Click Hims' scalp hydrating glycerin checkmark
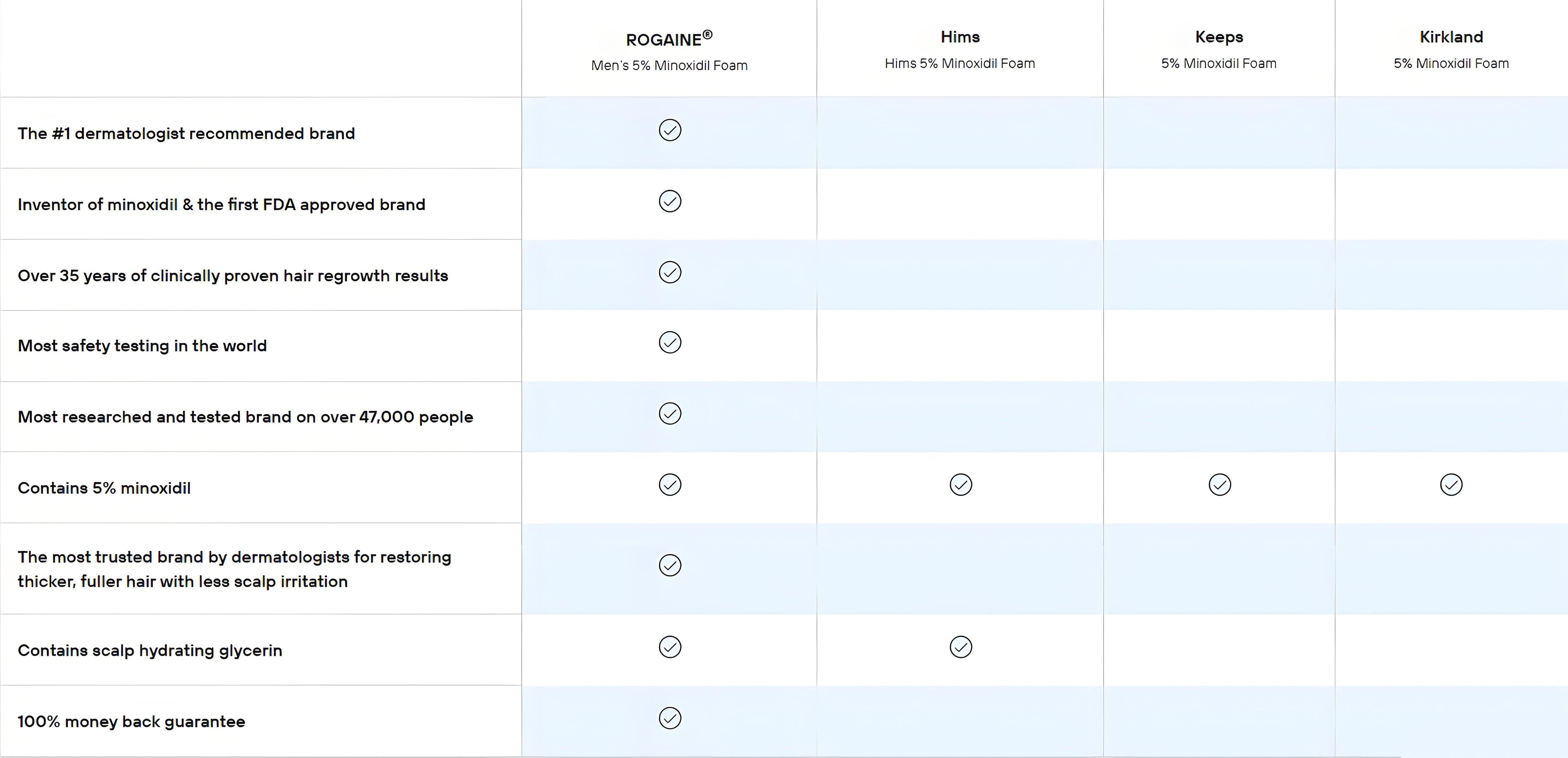Image resolution: width=1568 pixels, height=758 pixels. pyautogui.click(x=960, y=647)
